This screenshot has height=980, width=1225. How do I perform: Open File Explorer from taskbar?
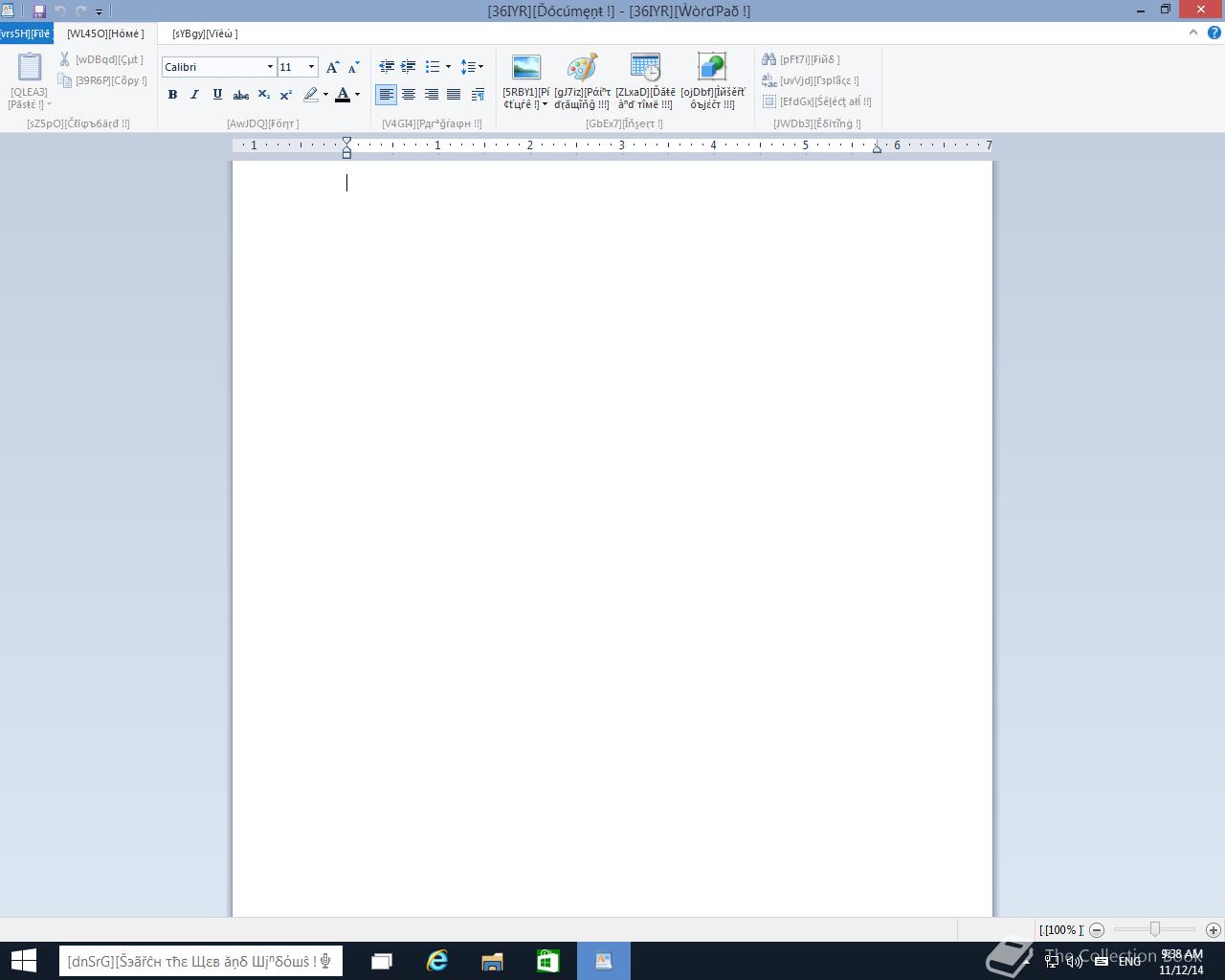click(x=492, y=961)
